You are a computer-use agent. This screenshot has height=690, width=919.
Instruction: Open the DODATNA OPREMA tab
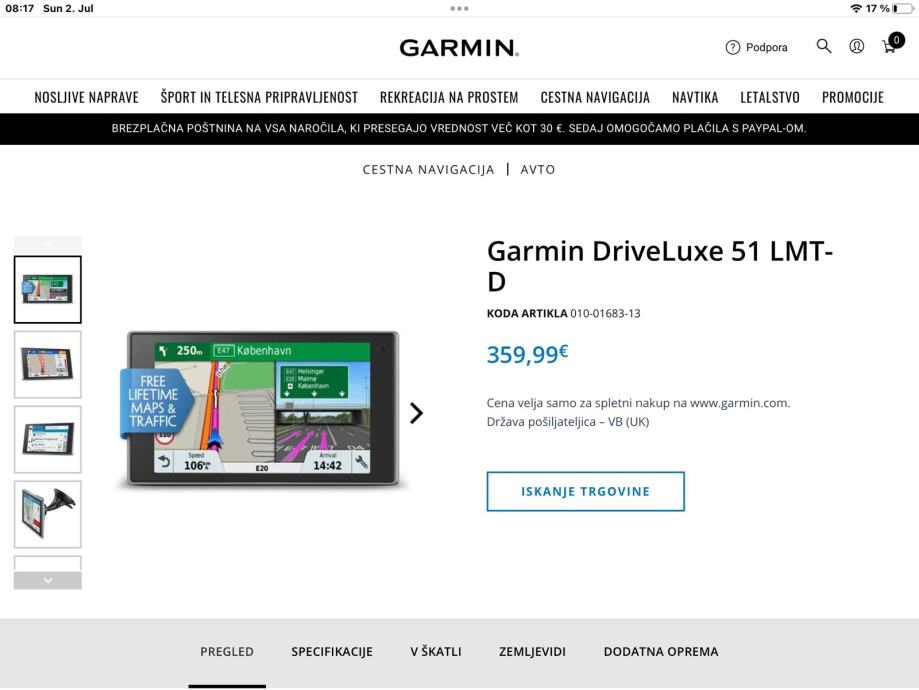click(x=661, y=652)
